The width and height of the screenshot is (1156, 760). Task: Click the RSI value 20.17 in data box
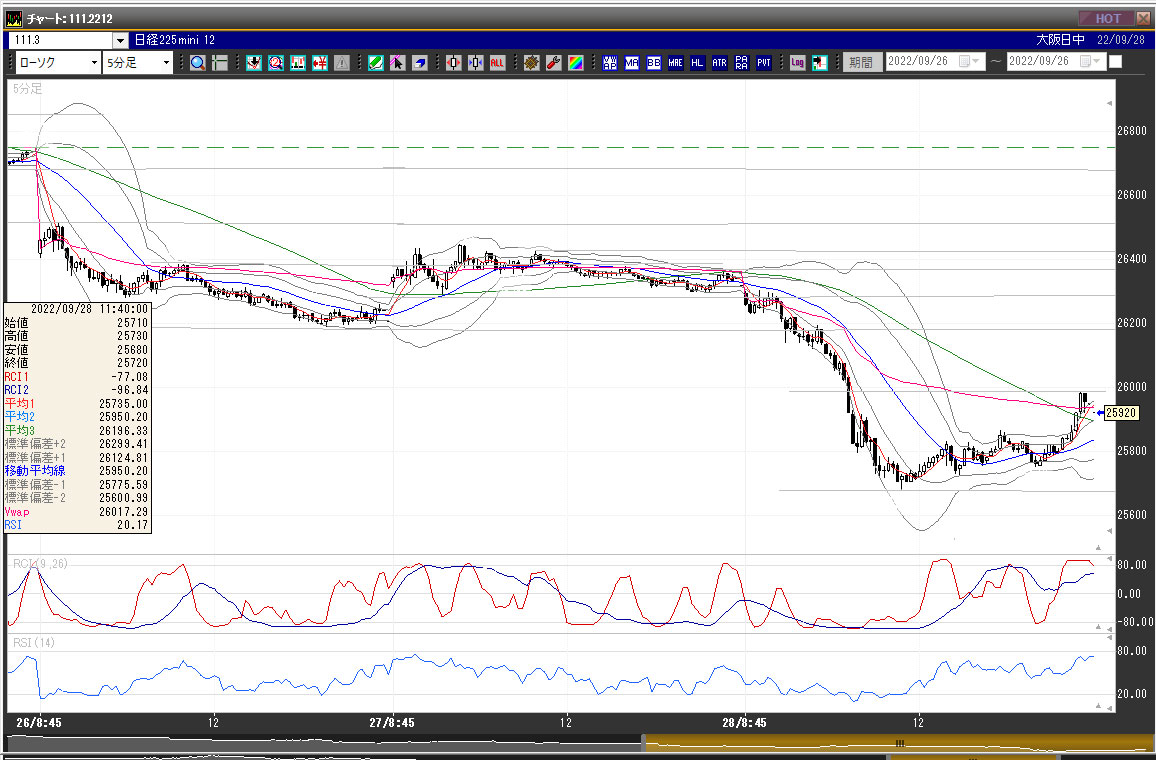pyautogui.click(x=133, y=525)
